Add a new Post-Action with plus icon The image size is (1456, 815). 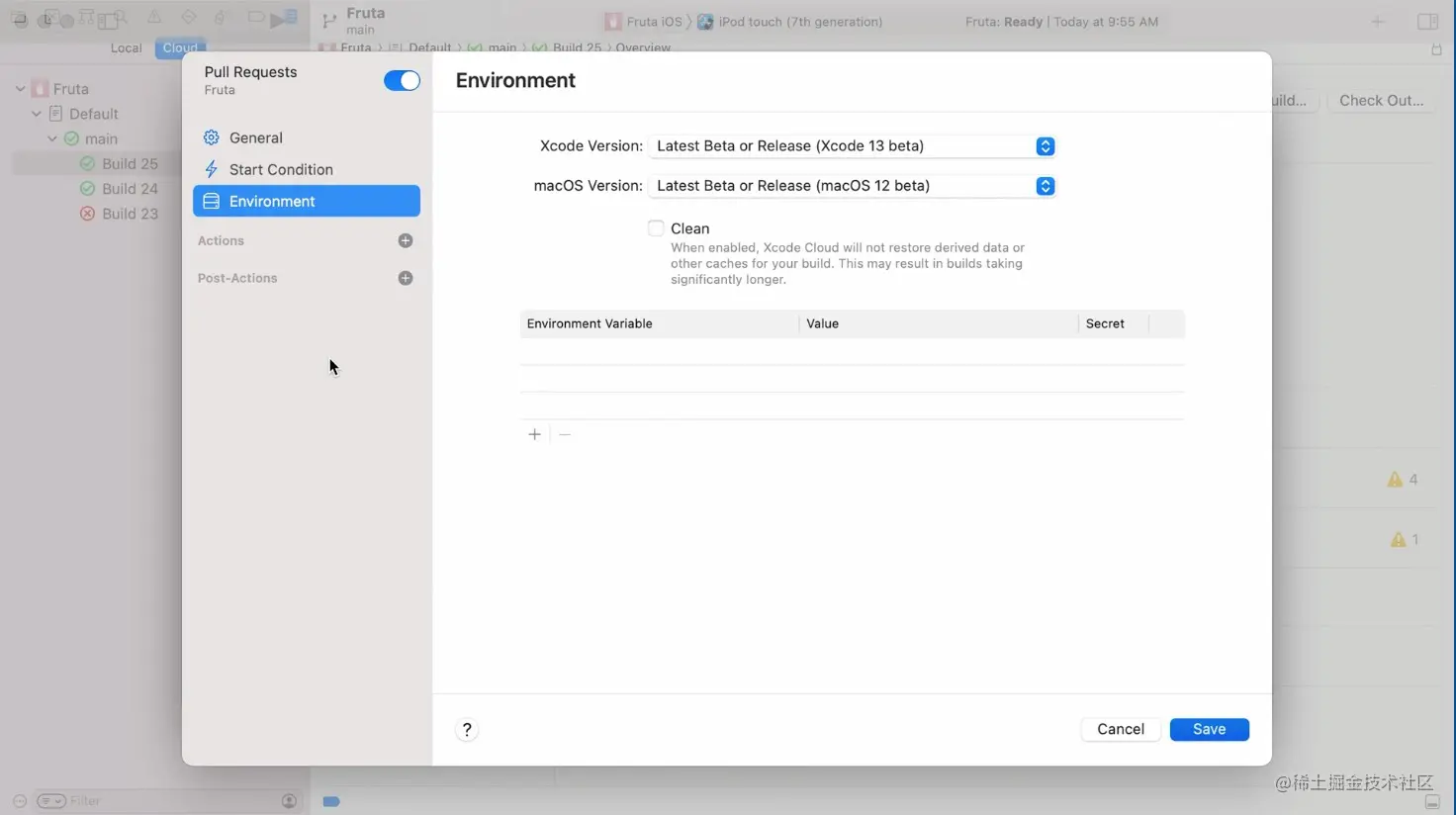point(406,278)
